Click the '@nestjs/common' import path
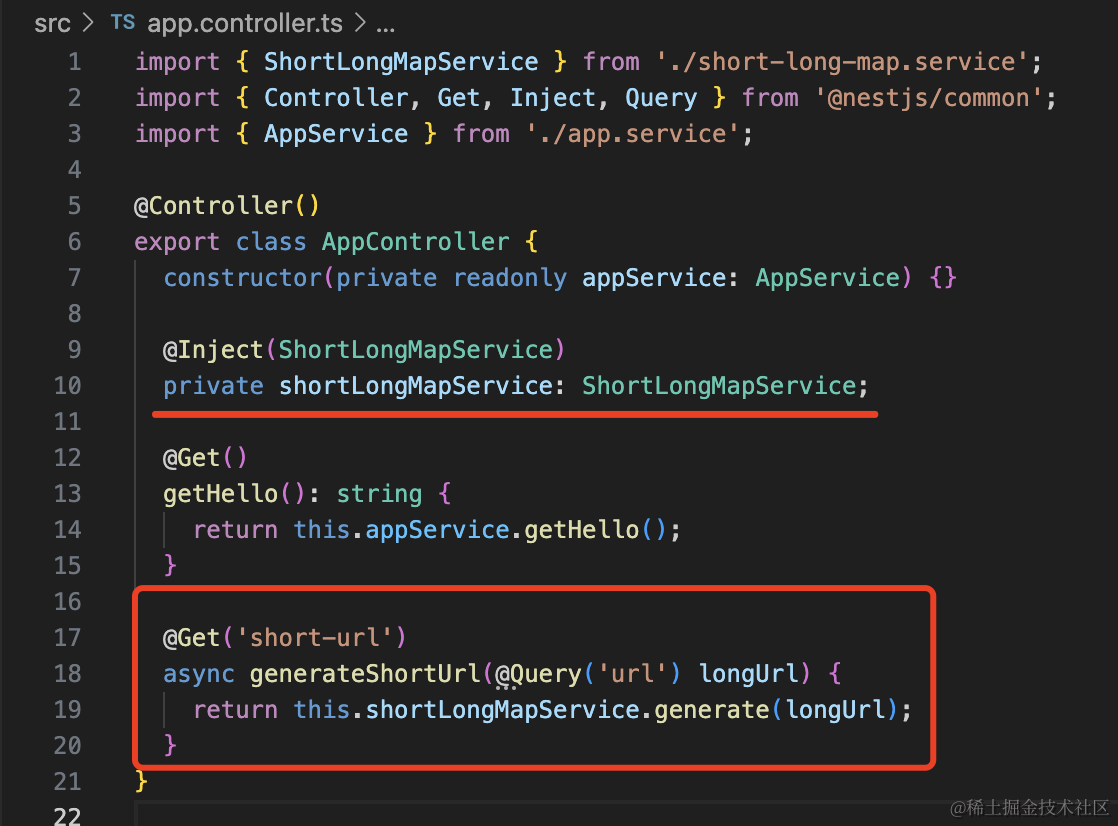Viewport: 1118px width, 826px height. (930, 98)
